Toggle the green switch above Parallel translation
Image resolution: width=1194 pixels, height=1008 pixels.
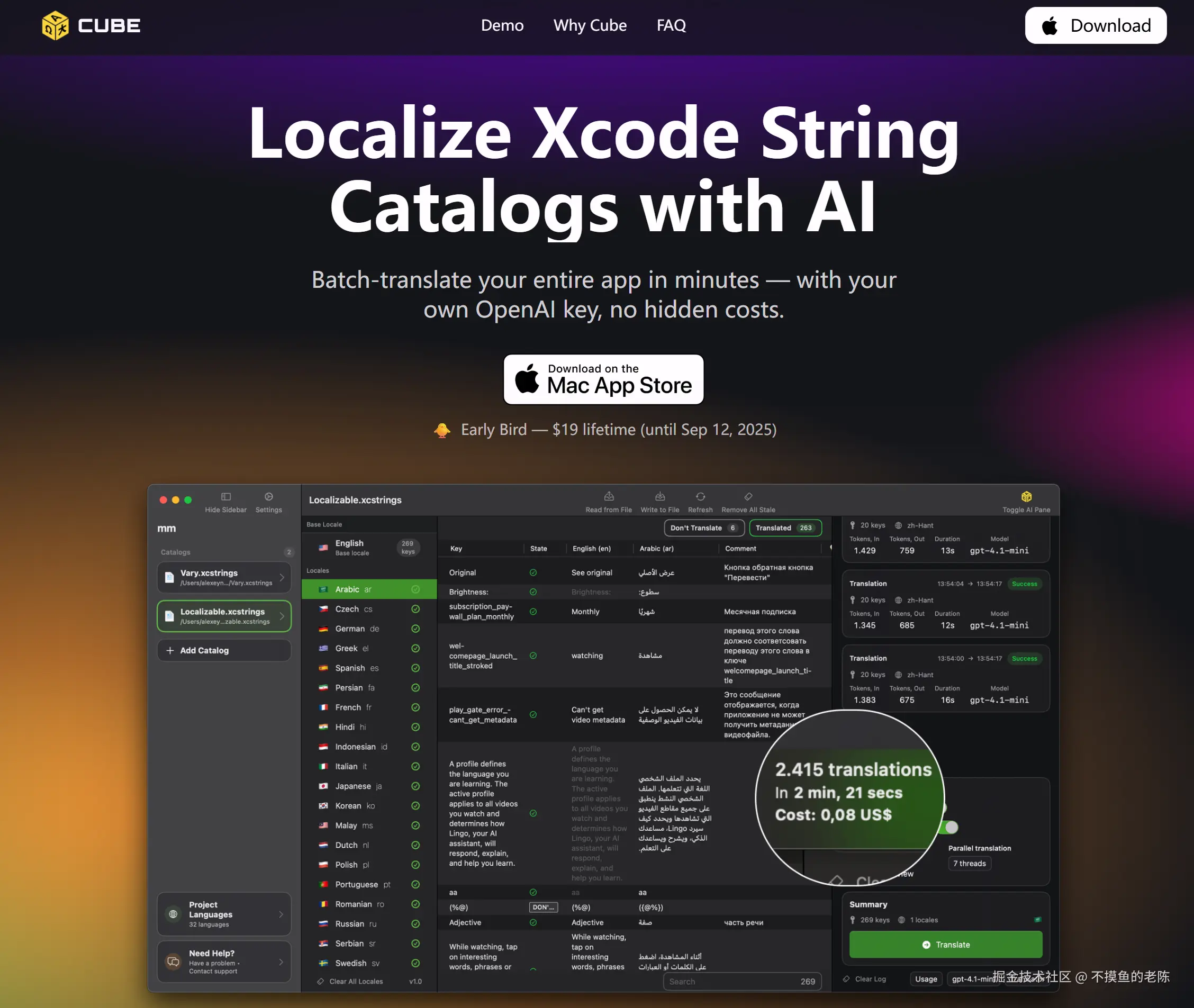point(951,827)
